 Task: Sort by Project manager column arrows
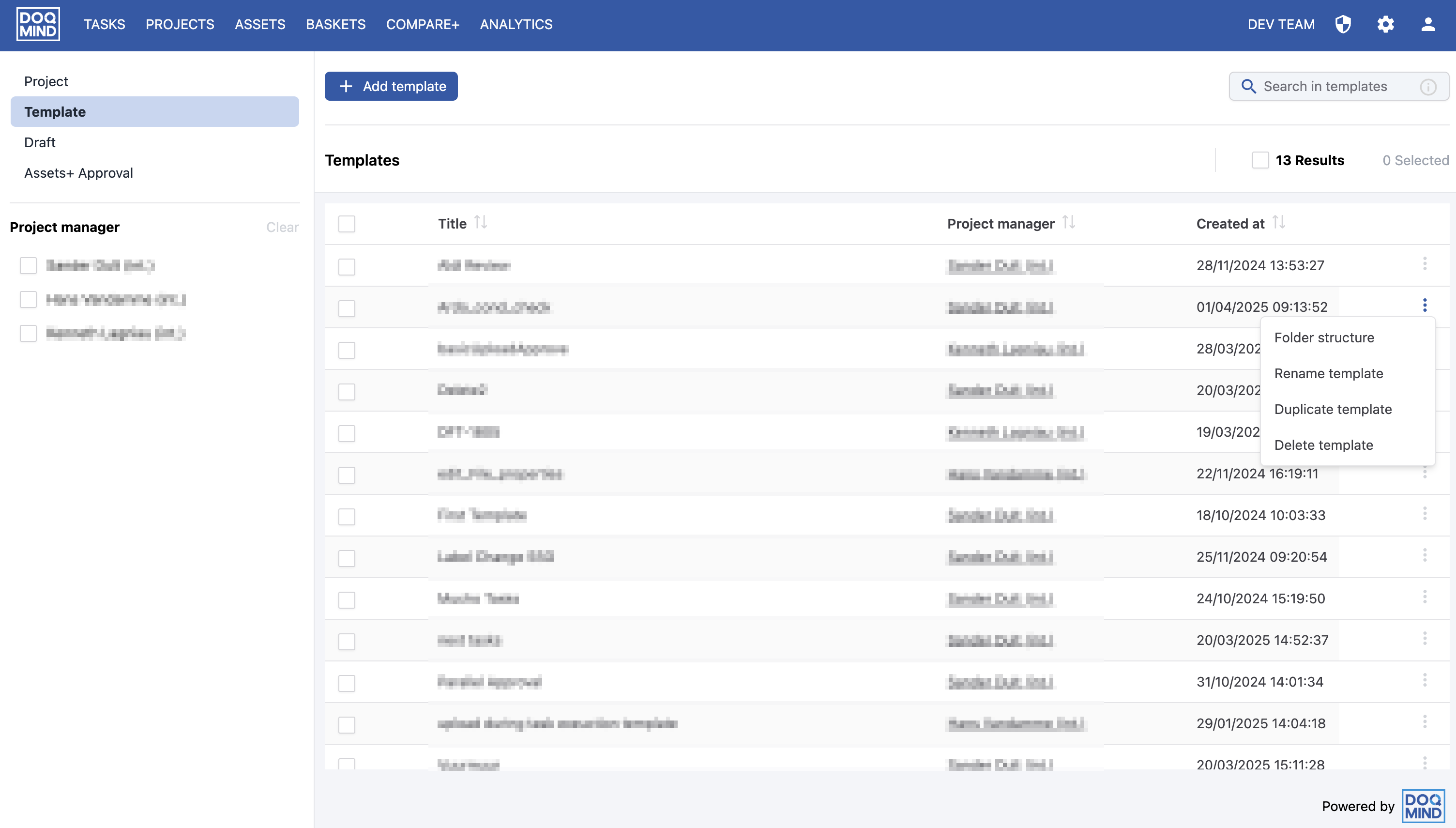click(1068, 222)
